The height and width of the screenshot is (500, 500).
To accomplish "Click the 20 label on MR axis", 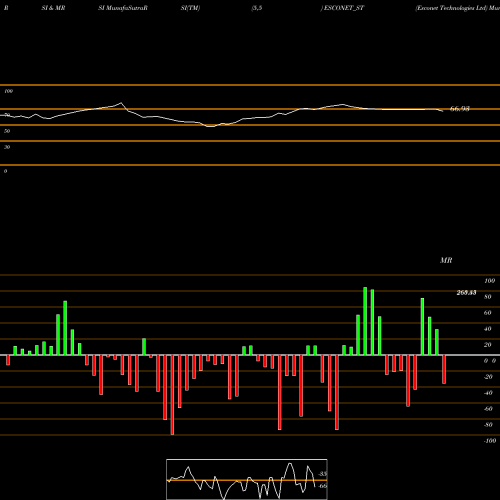I will (488, 345).
